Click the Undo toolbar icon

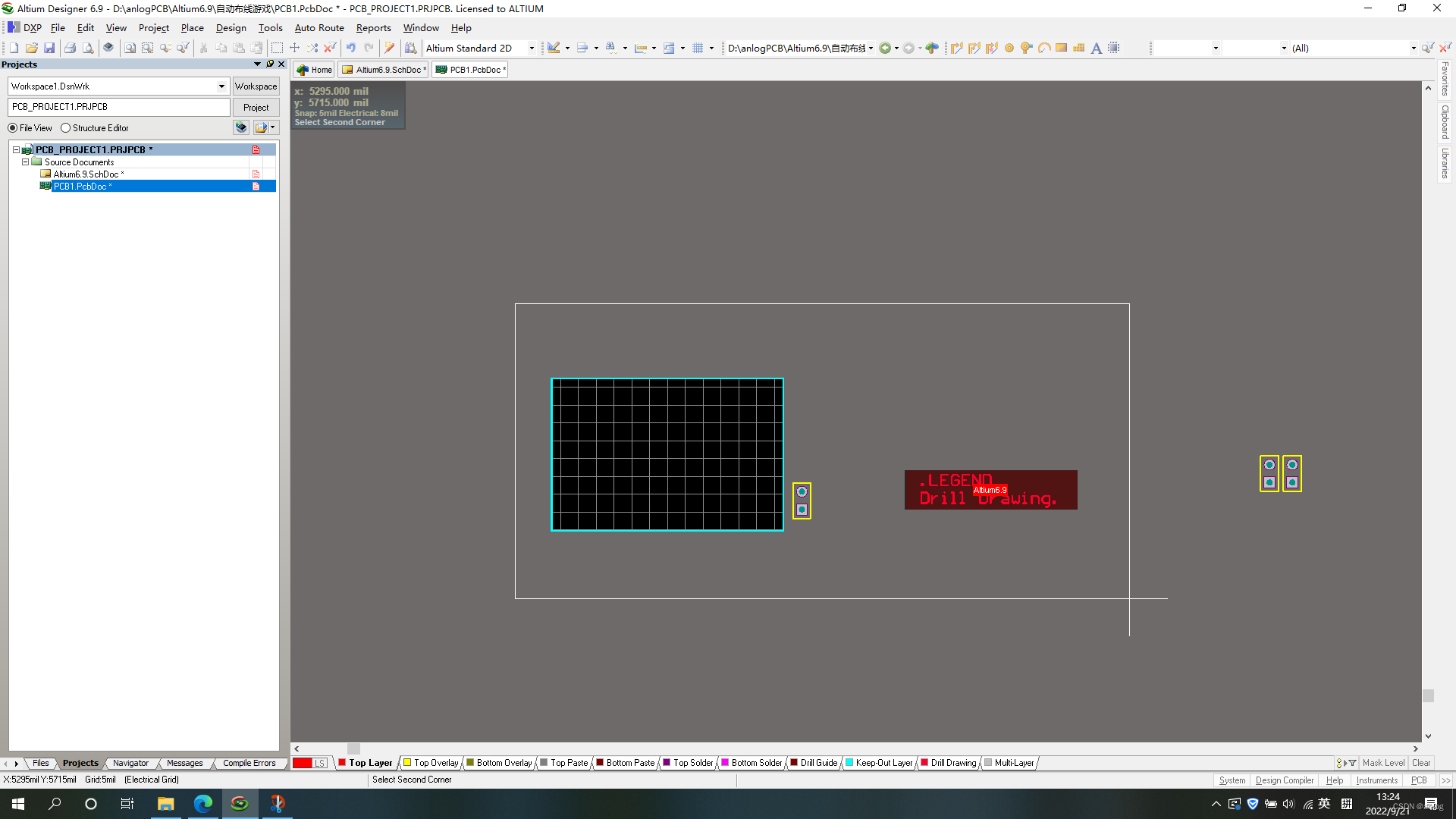click(351, 48)
